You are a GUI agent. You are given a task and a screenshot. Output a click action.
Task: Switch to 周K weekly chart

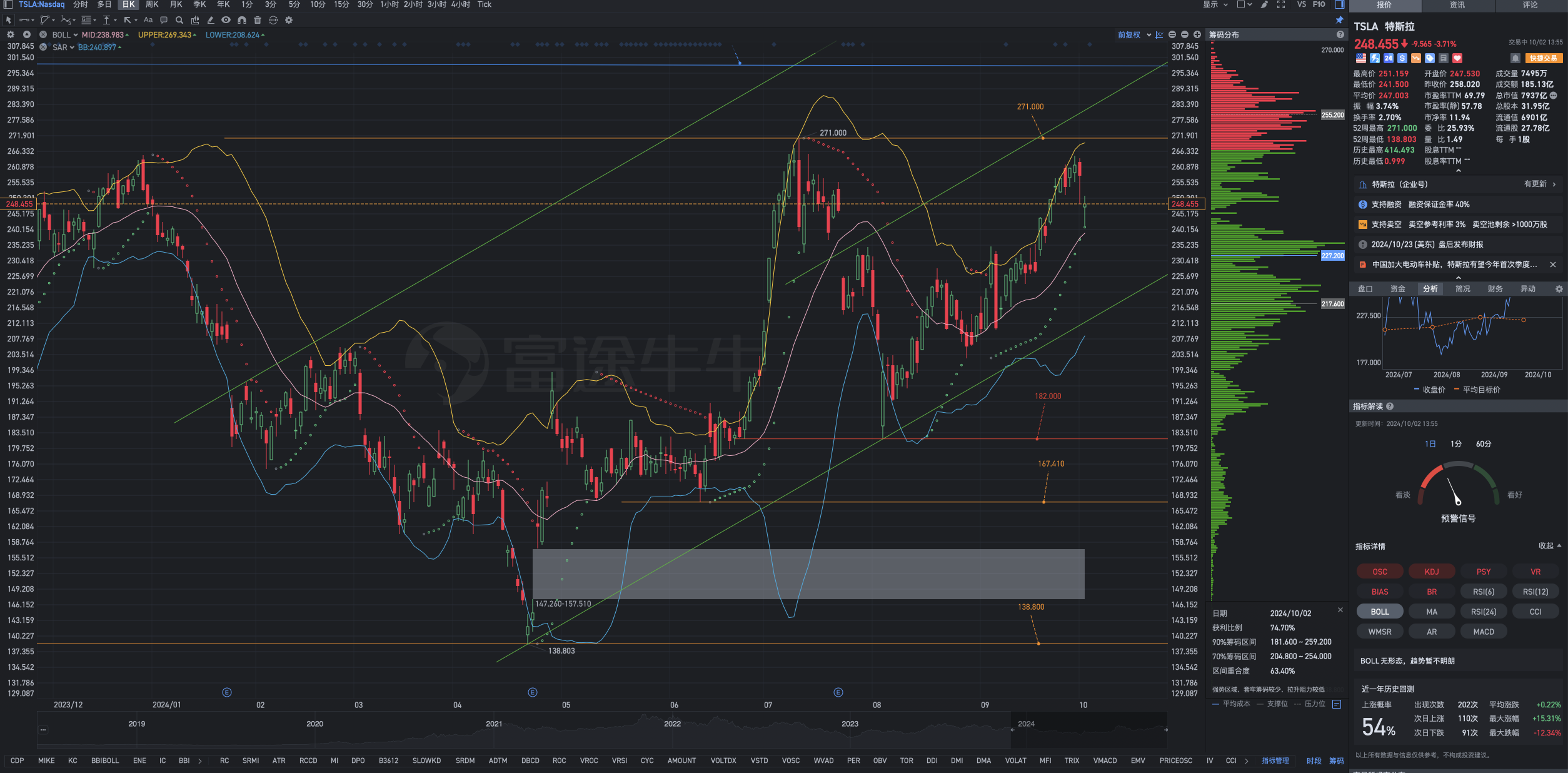[x=152, y=4]
